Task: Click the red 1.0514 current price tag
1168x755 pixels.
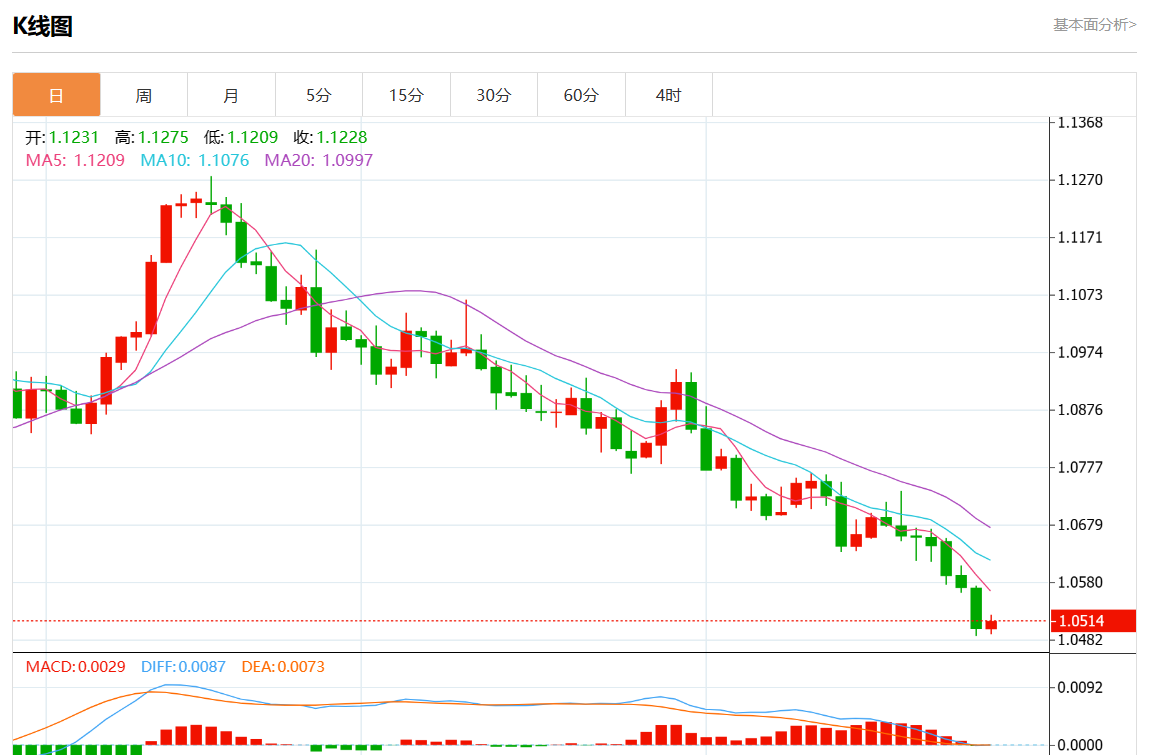Action: [x=1094, y=620]
